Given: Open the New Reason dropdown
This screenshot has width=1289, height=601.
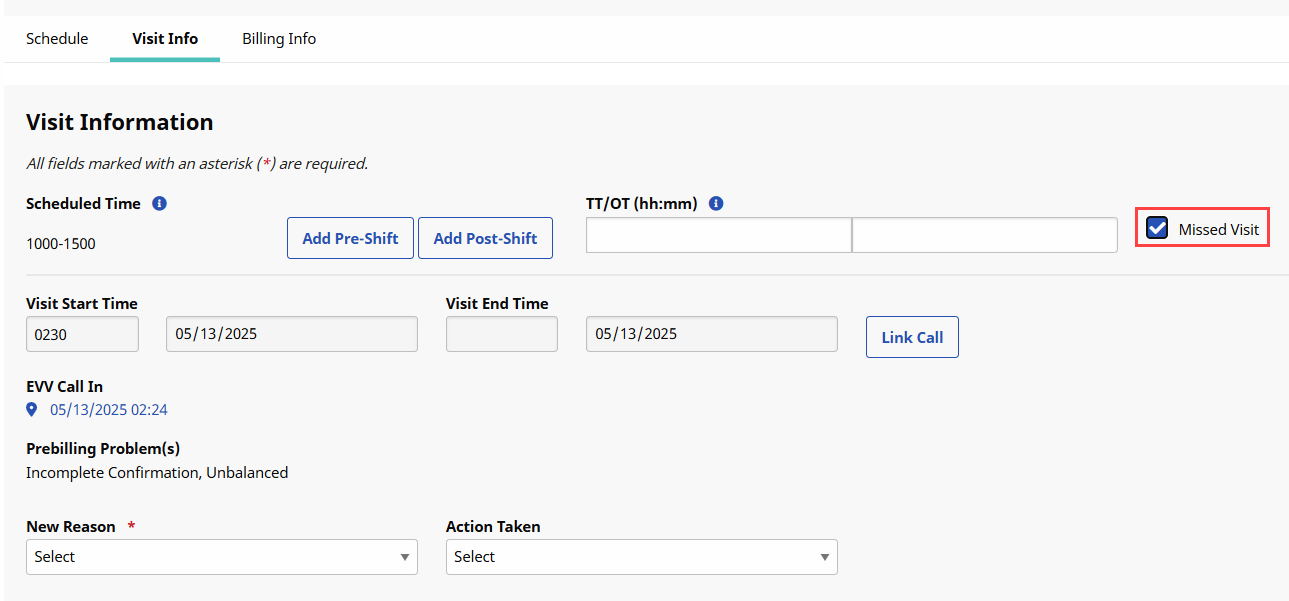Looking at the screenshot, I should tap(221, 557).
